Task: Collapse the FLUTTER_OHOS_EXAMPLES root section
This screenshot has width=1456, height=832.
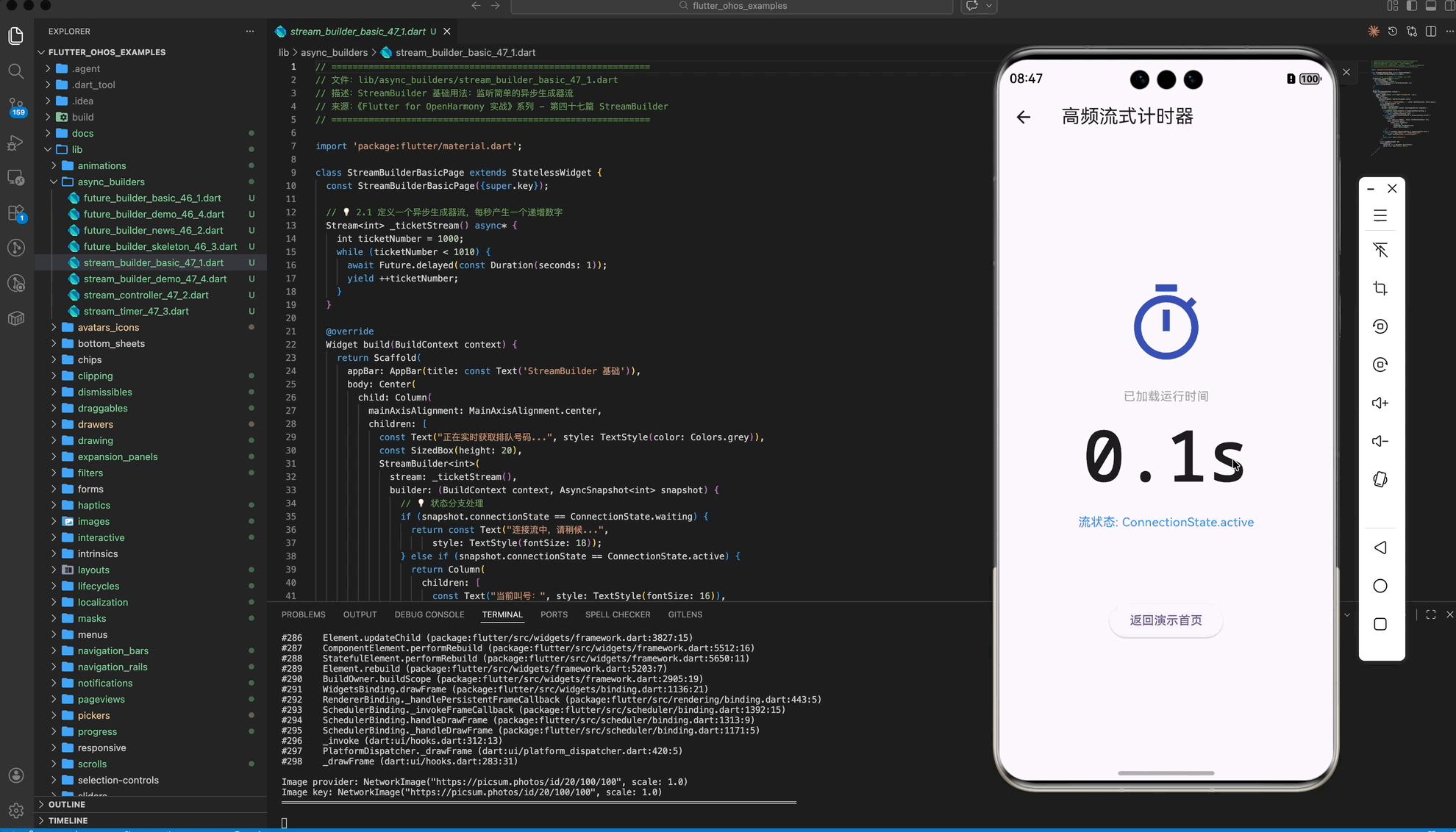Action: [107, 52]
